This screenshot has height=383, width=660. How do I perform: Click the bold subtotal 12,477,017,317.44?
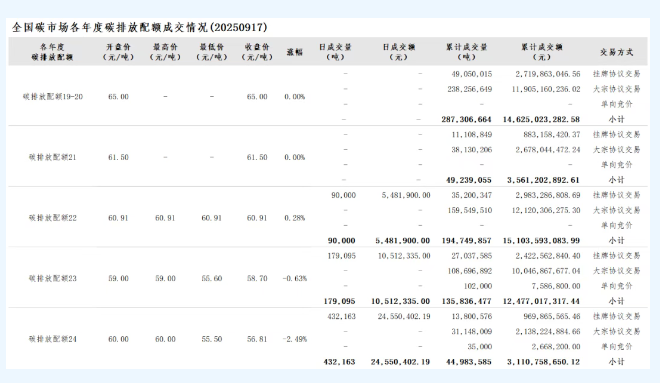point(541,301)
